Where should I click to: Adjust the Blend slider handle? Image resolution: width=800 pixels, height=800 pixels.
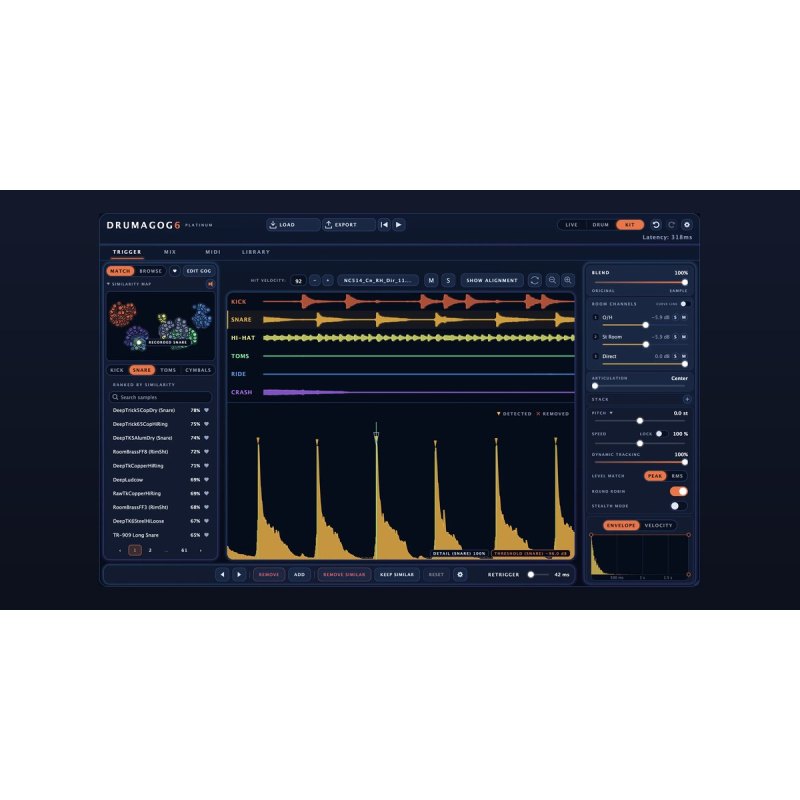(685, 282)
